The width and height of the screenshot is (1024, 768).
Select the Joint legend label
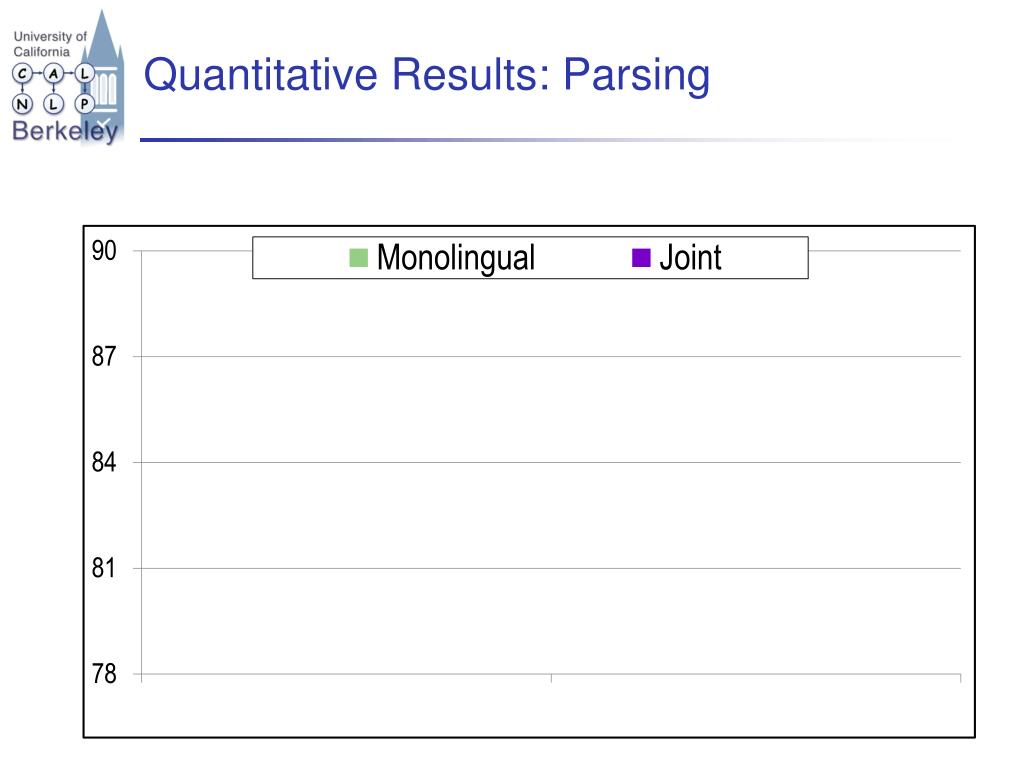690,258
